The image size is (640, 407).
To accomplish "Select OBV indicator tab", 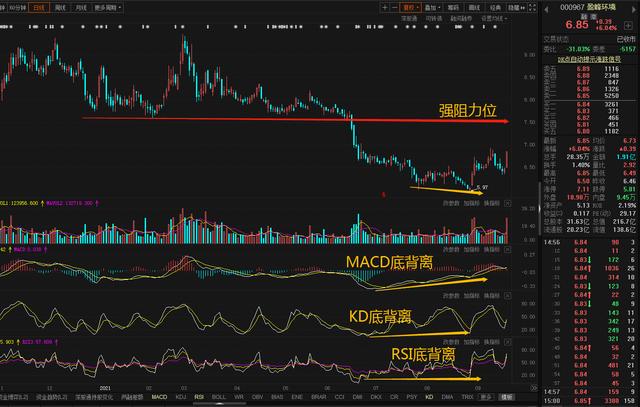I will click(x=257, y=397).
